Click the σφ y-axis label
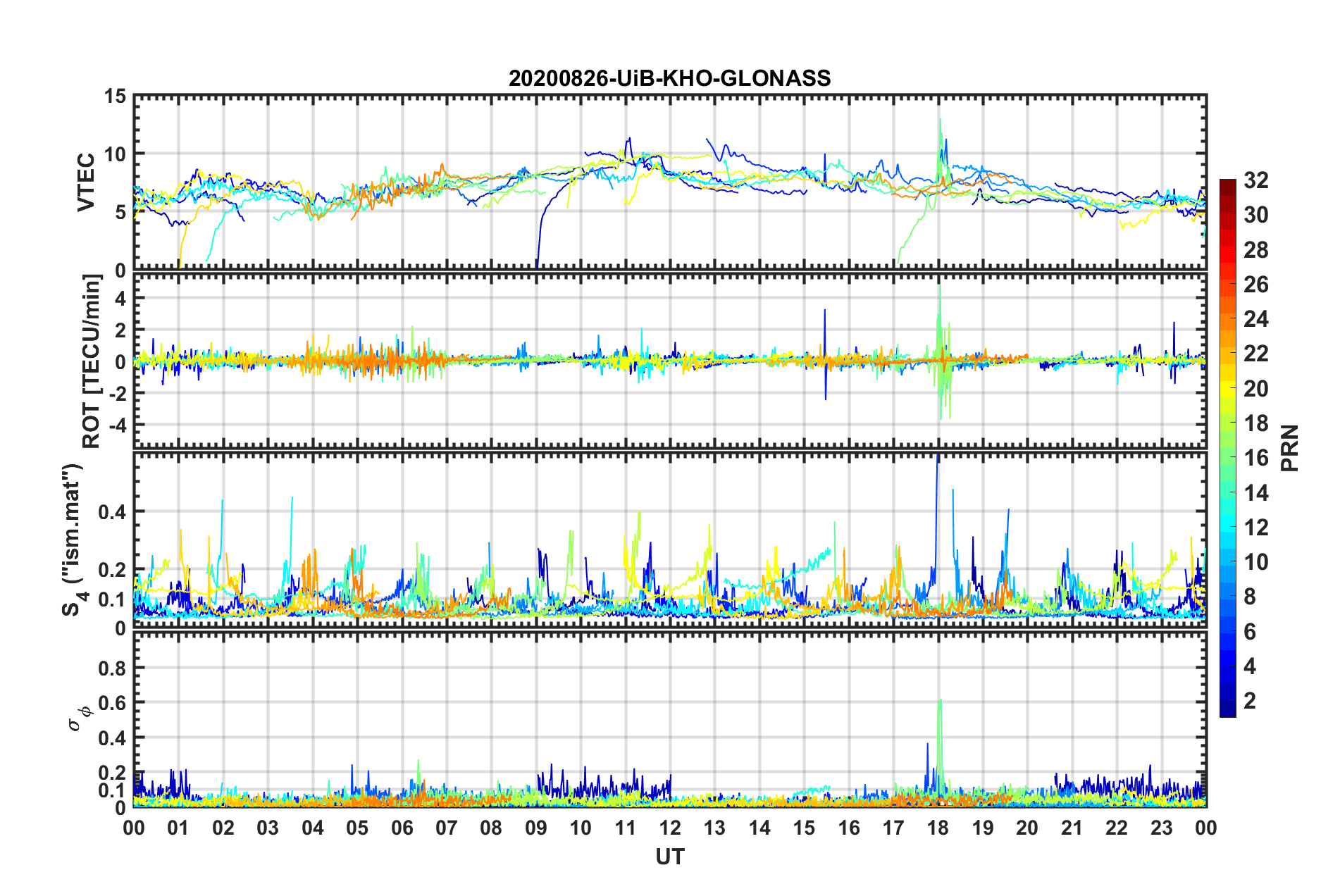The height and width of the screenshot is (896, 1340). tap(80, 720)
